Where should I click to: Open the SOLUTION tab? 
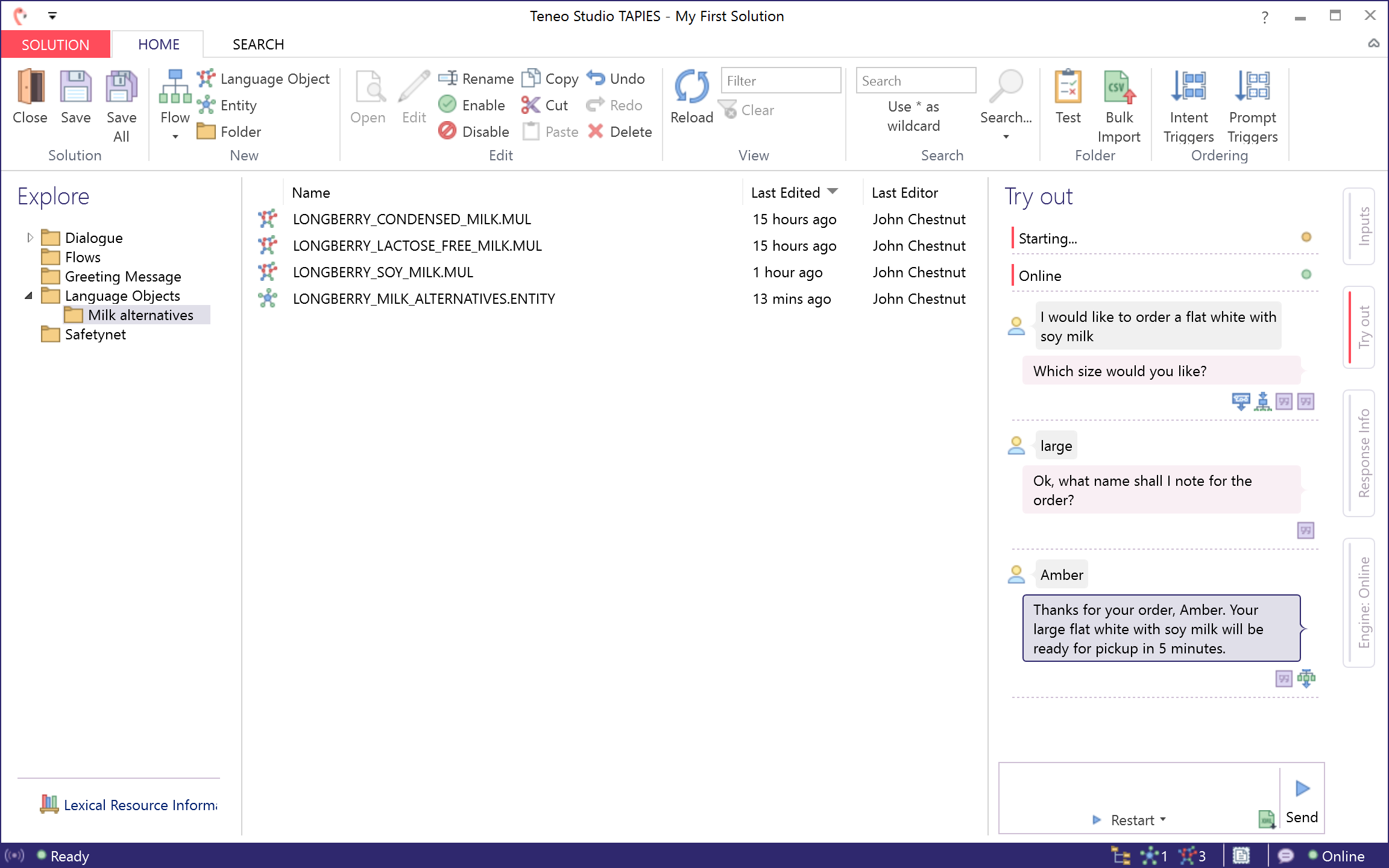coord(55,45)
